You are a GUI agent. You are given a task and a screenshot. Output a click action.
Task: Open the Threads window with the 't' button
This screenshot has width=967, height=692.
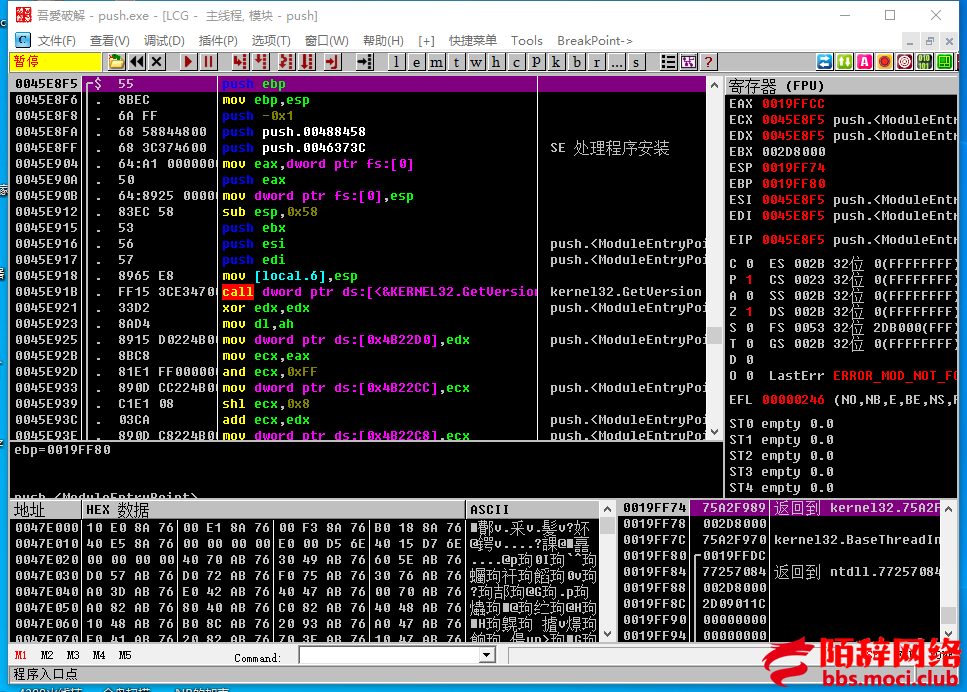pos(456,62)
